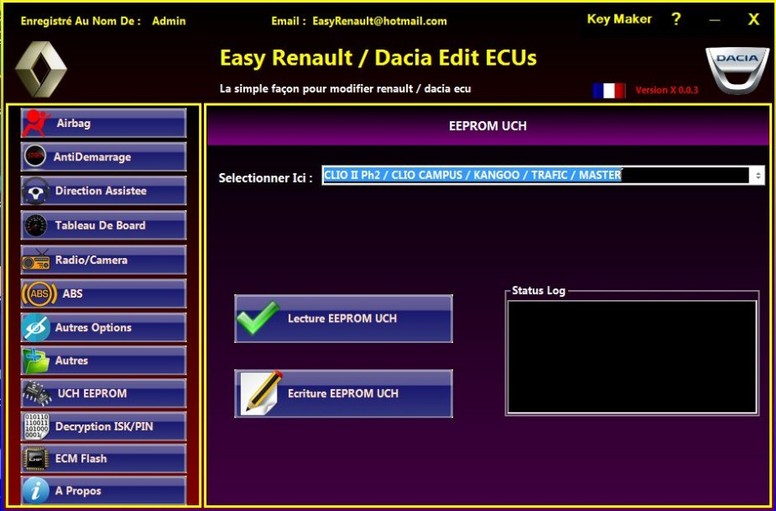This screenshot has width=776, height=511.
Task: Click the French flag language icon
Action: [609, 91]
